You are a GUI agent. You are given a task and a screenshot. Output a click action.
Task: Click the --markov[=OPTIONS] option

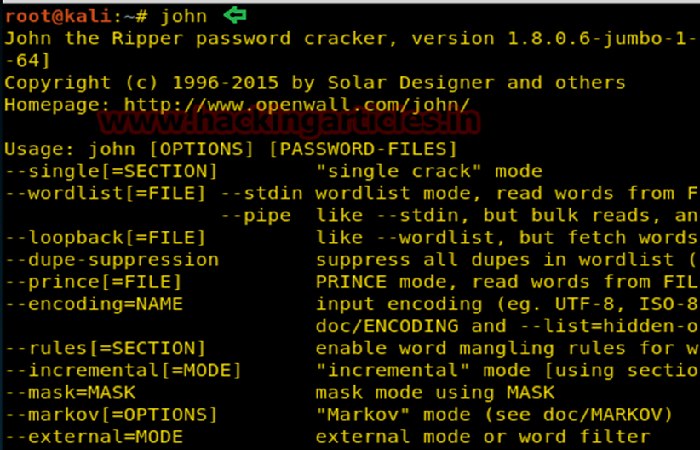[111, 415]
